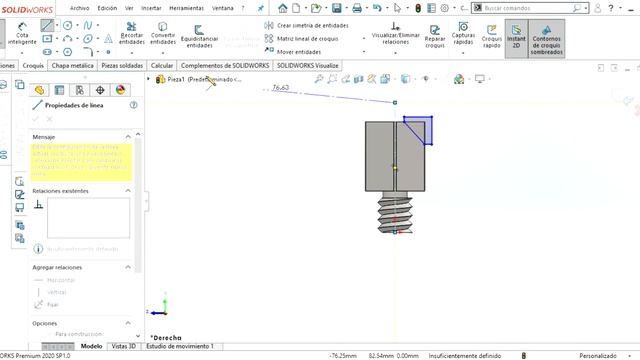Toggle Para construcción option
The height and width of the screenshot is (360, 640).
[78, 334]
